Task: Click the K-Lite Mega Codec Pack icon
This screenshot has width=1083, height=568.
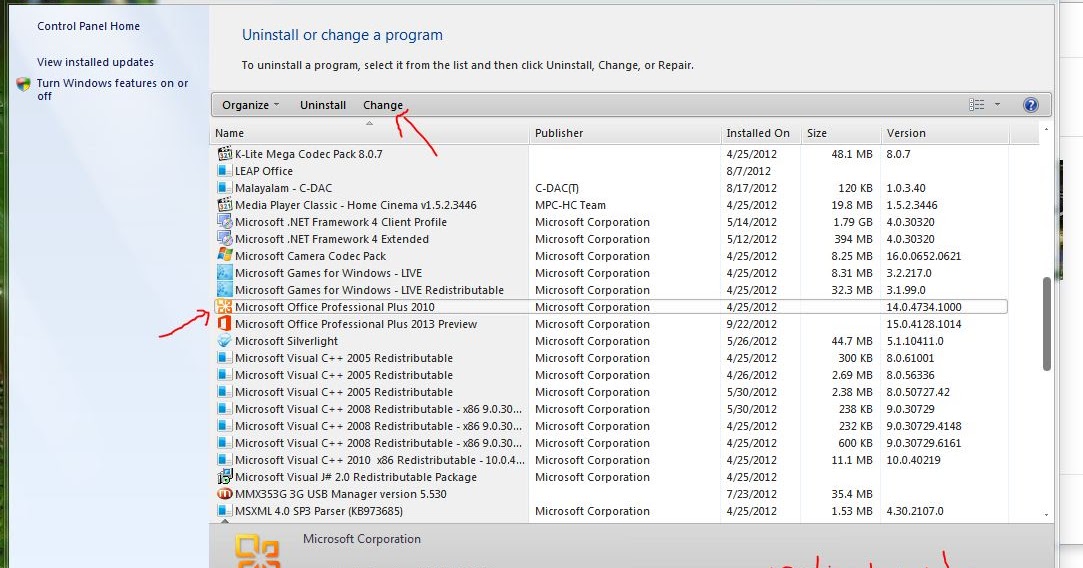Action: [224, 153]
